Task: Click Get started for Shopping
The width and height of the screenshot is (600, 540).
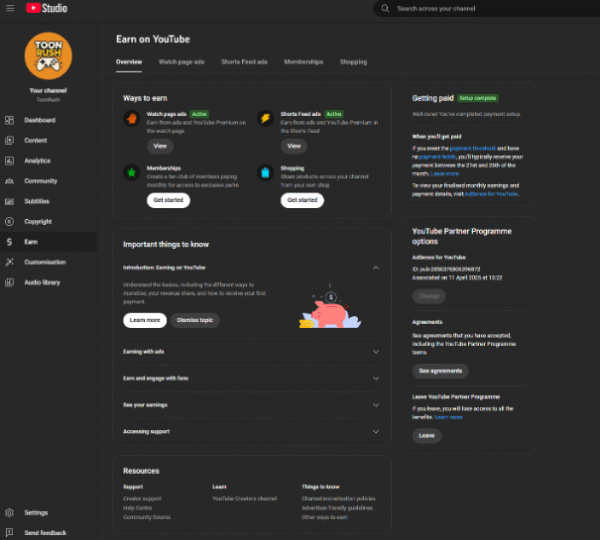Action: pos(302,200)
